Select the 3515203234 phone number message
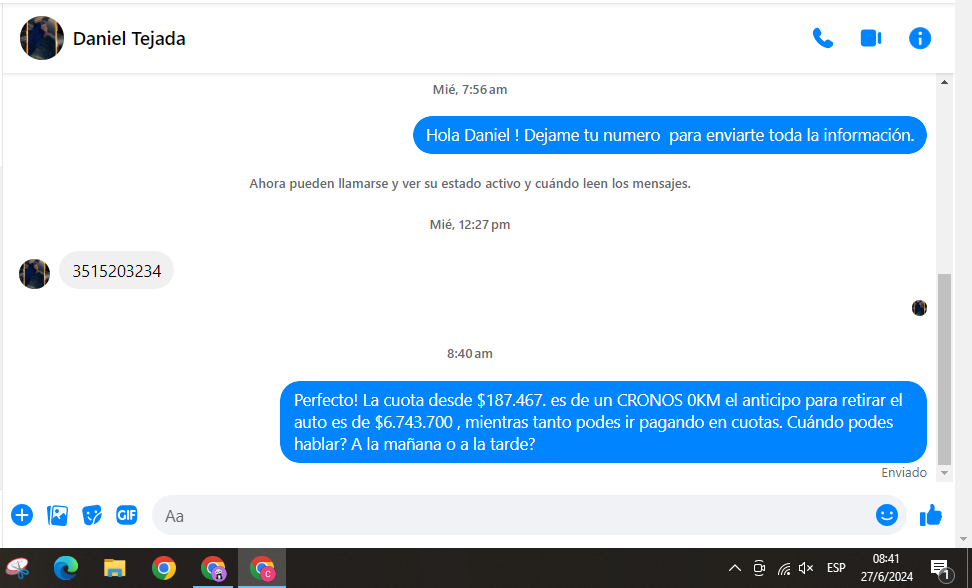 (117, 271)
